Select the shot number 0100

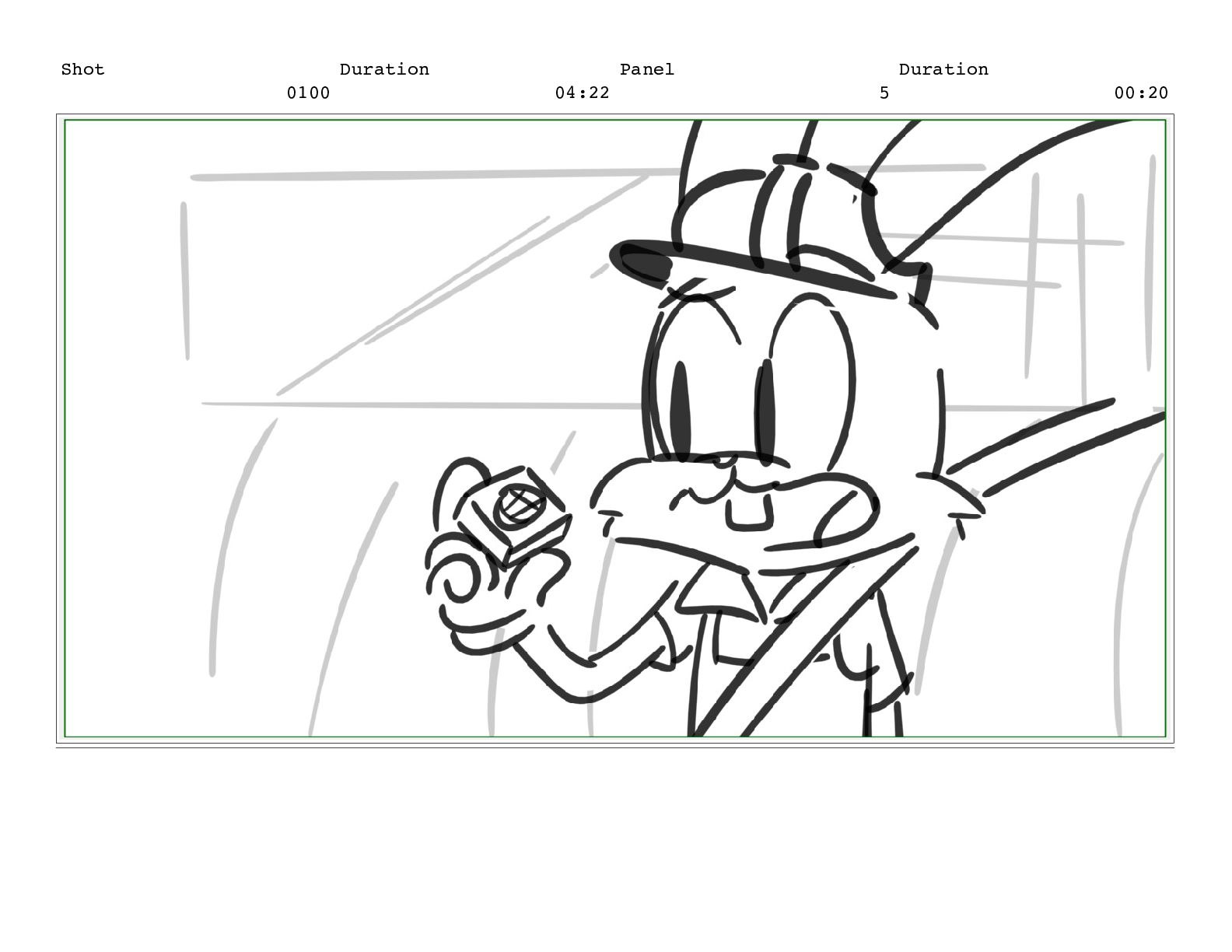pos(308,93)
